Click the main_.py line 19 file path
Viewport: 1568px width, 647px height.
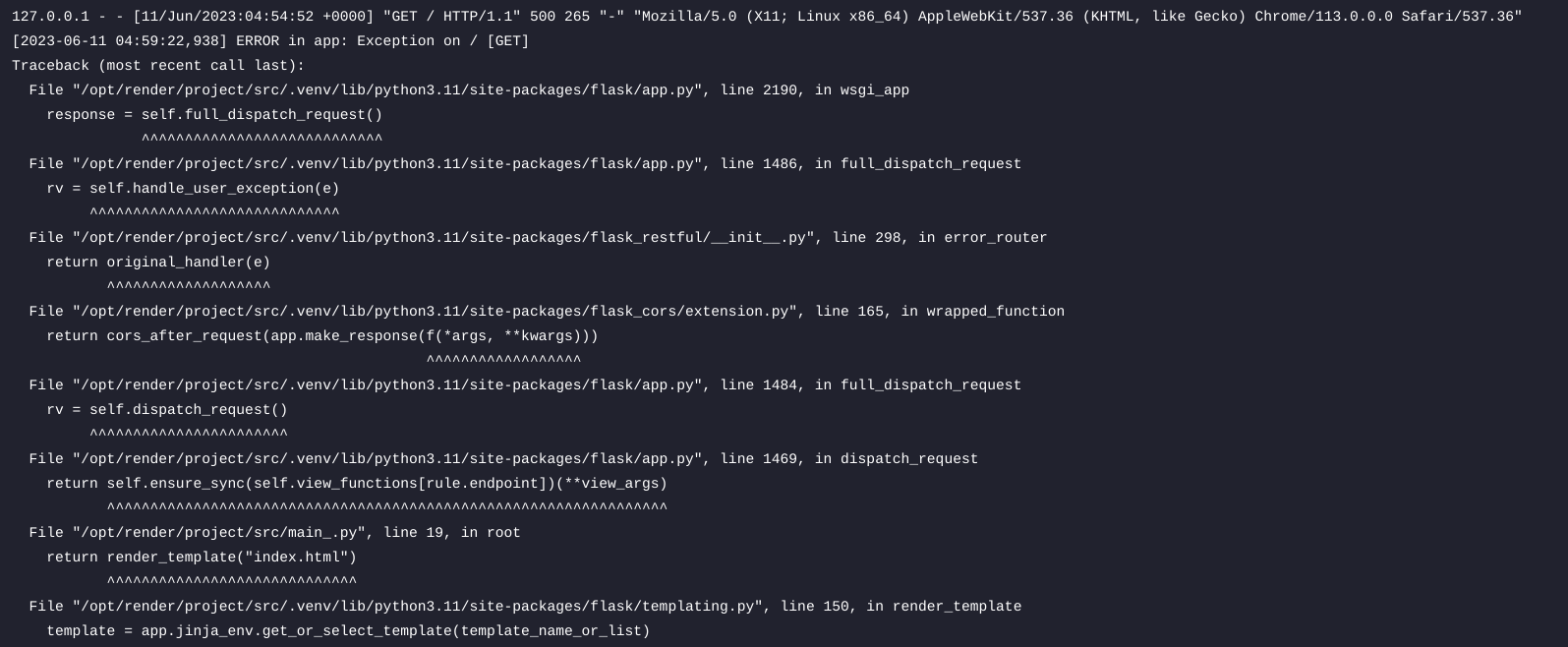point(275,533)
